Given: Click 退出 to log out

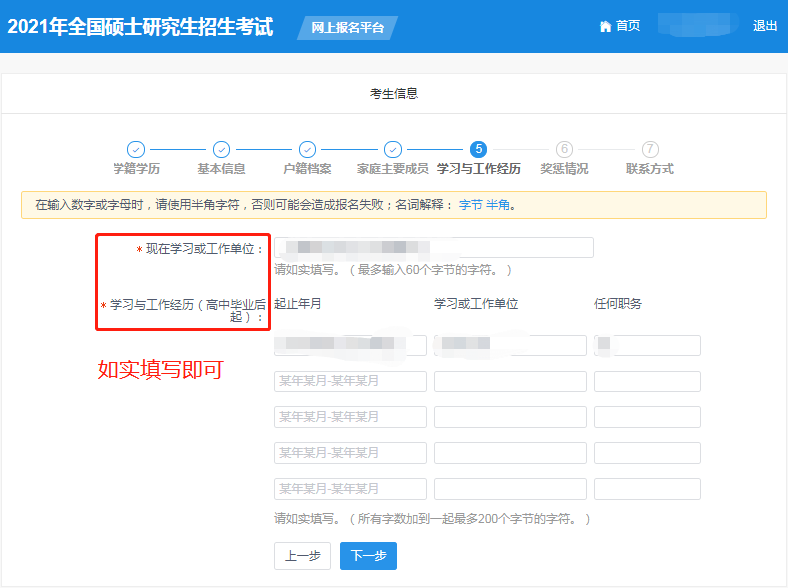Looking at the screenshot, I should point(765,26).
